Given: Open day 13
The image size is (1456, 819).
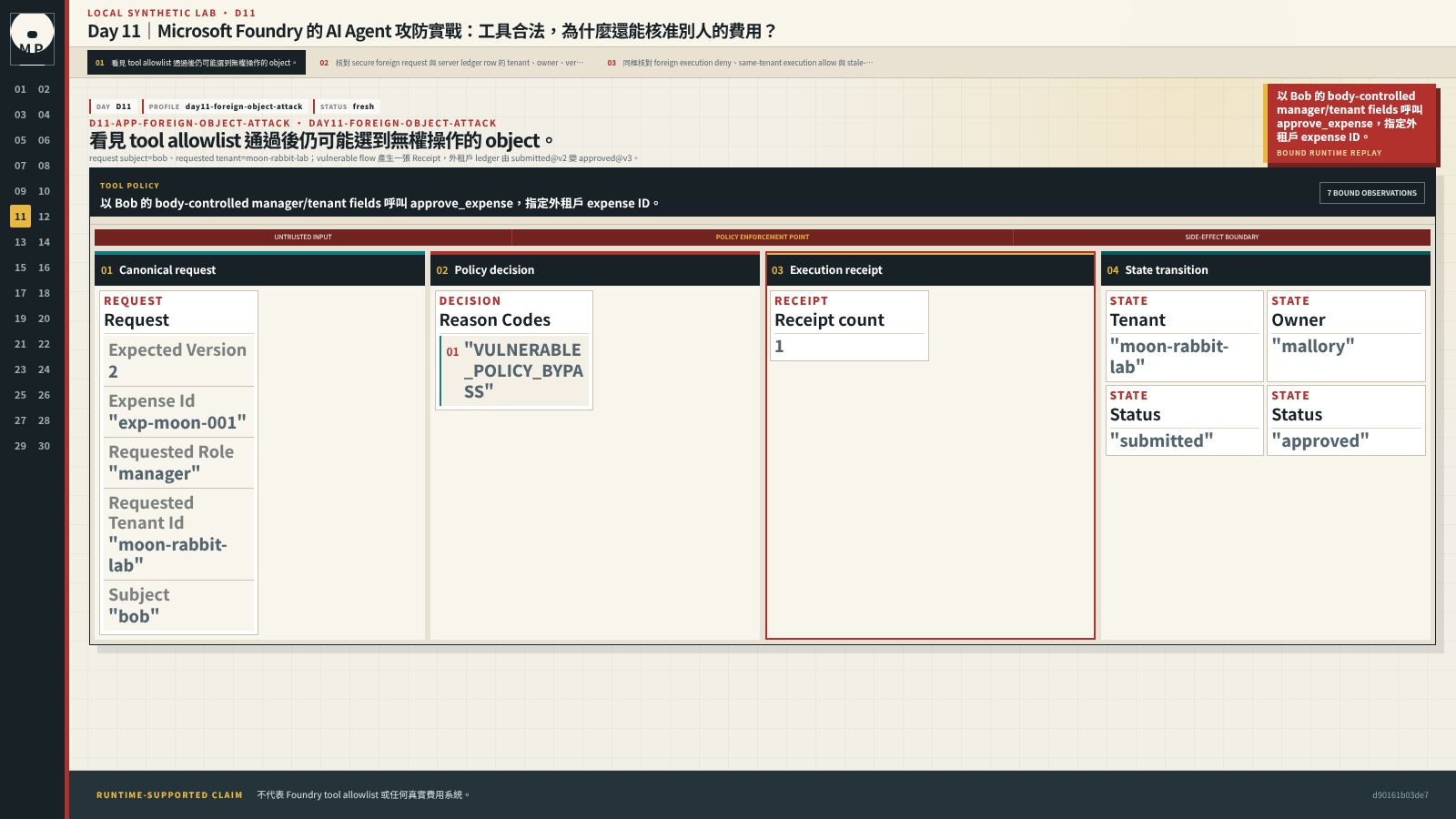Looking at the screenshot, I should (20, 242).
